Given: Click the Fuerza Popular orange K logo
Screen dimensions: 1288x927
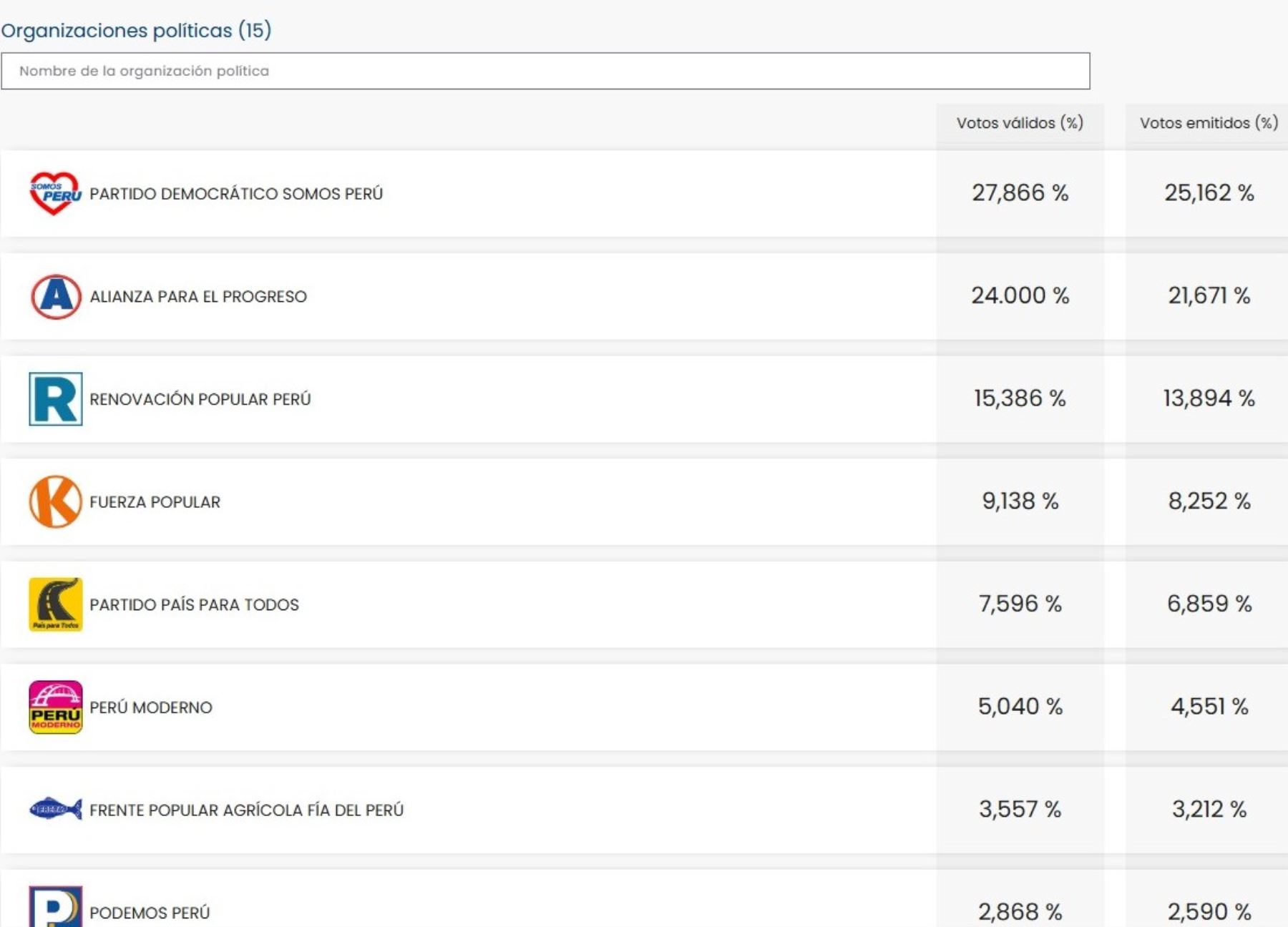Looking at the screenshot, I should click(x=56, y=501).
